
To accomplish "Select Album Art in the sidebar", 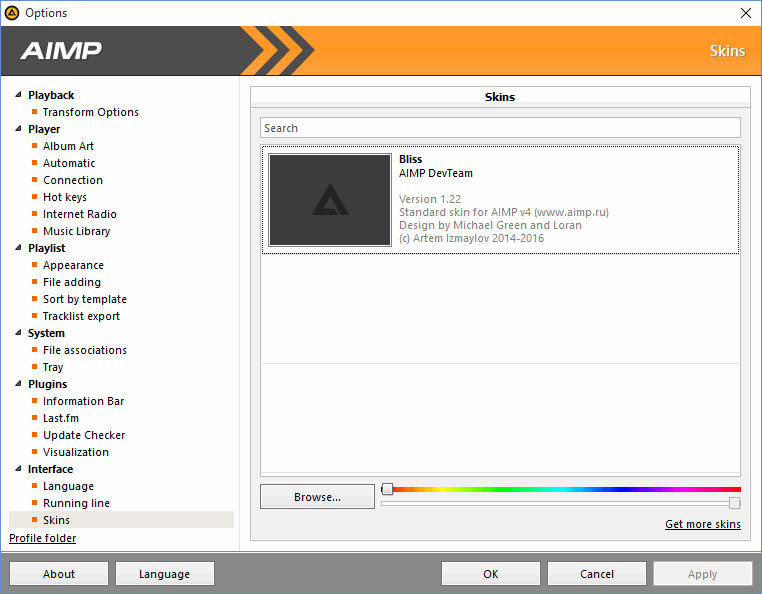I will click(x=68, y=146).
